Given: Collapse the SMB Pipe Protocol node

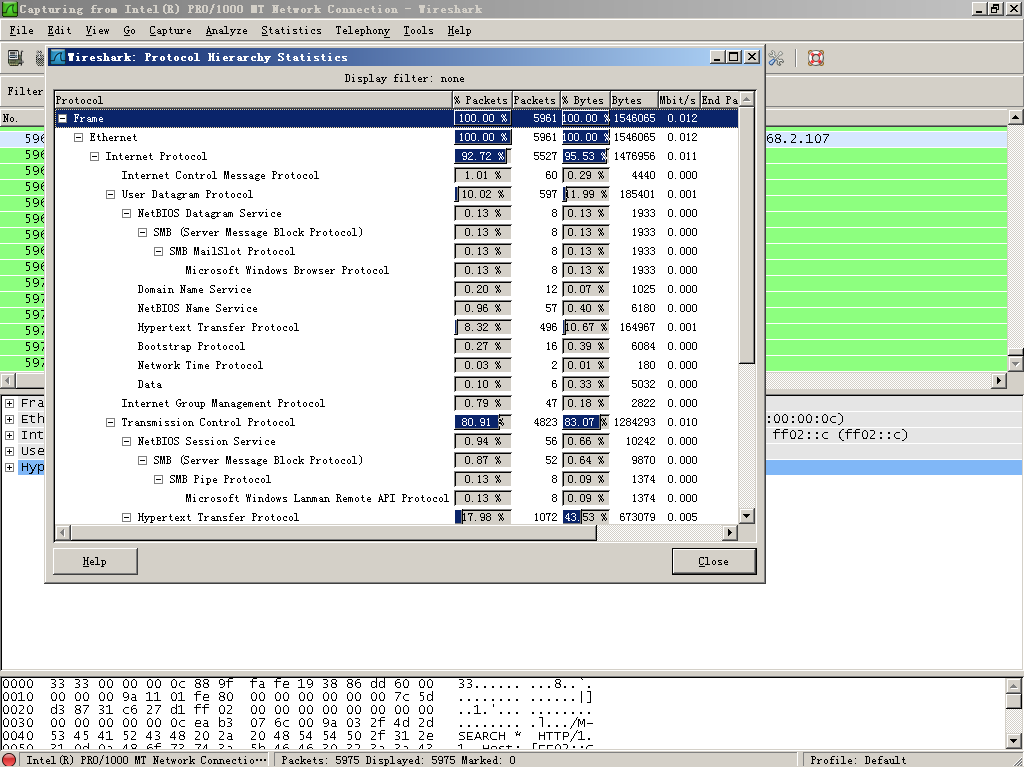Looking at the screenshot, I should pyautogui.click(x=158, y=479).
